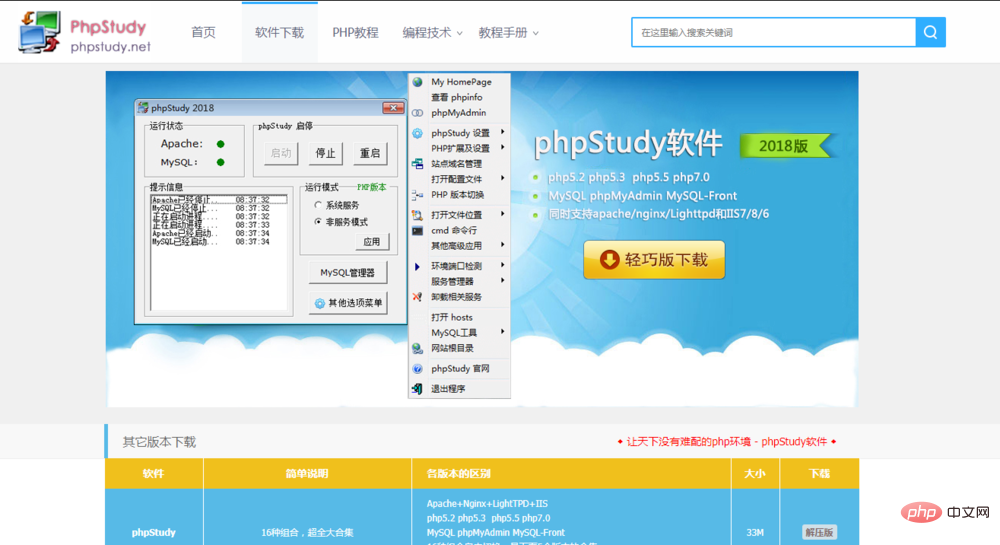This screenshot has height=545, width=1000.
Task: Expand the MySQL工具 submenu arrow
Action: click(503, 332)
